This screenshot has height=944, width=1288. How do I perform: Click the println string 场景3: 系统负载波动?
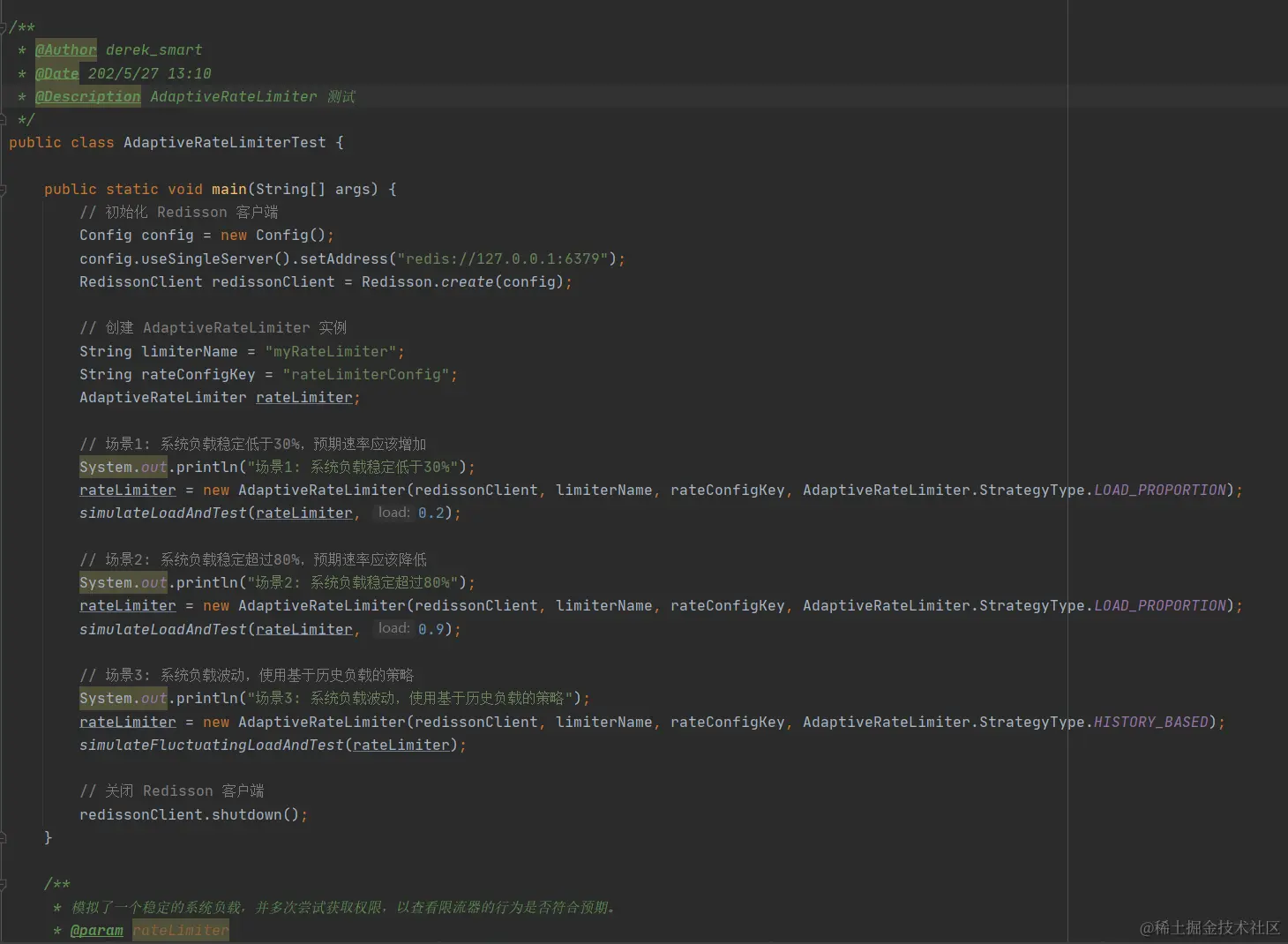[410, 698]
